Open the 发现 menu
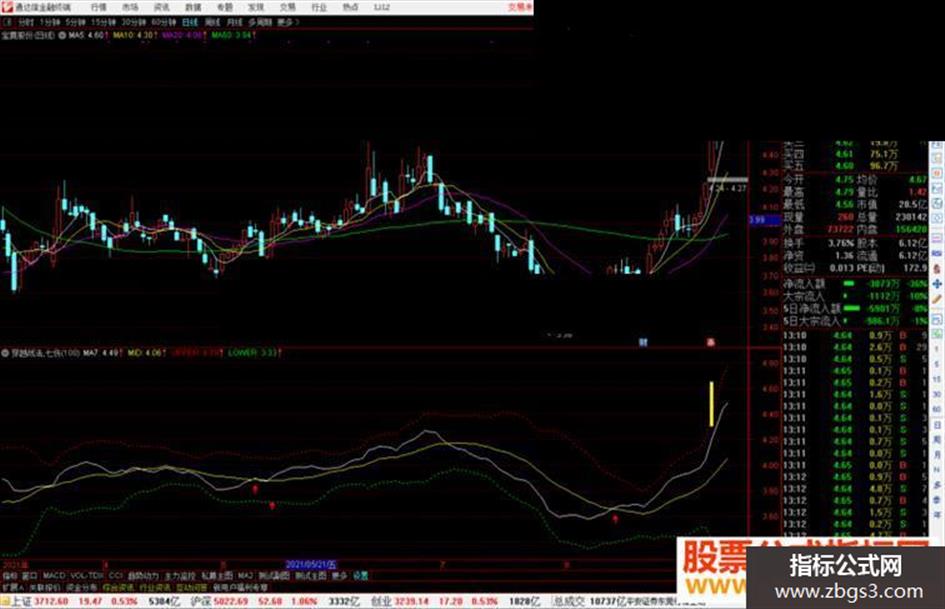 pyautogui.click(x=256, y=7)
